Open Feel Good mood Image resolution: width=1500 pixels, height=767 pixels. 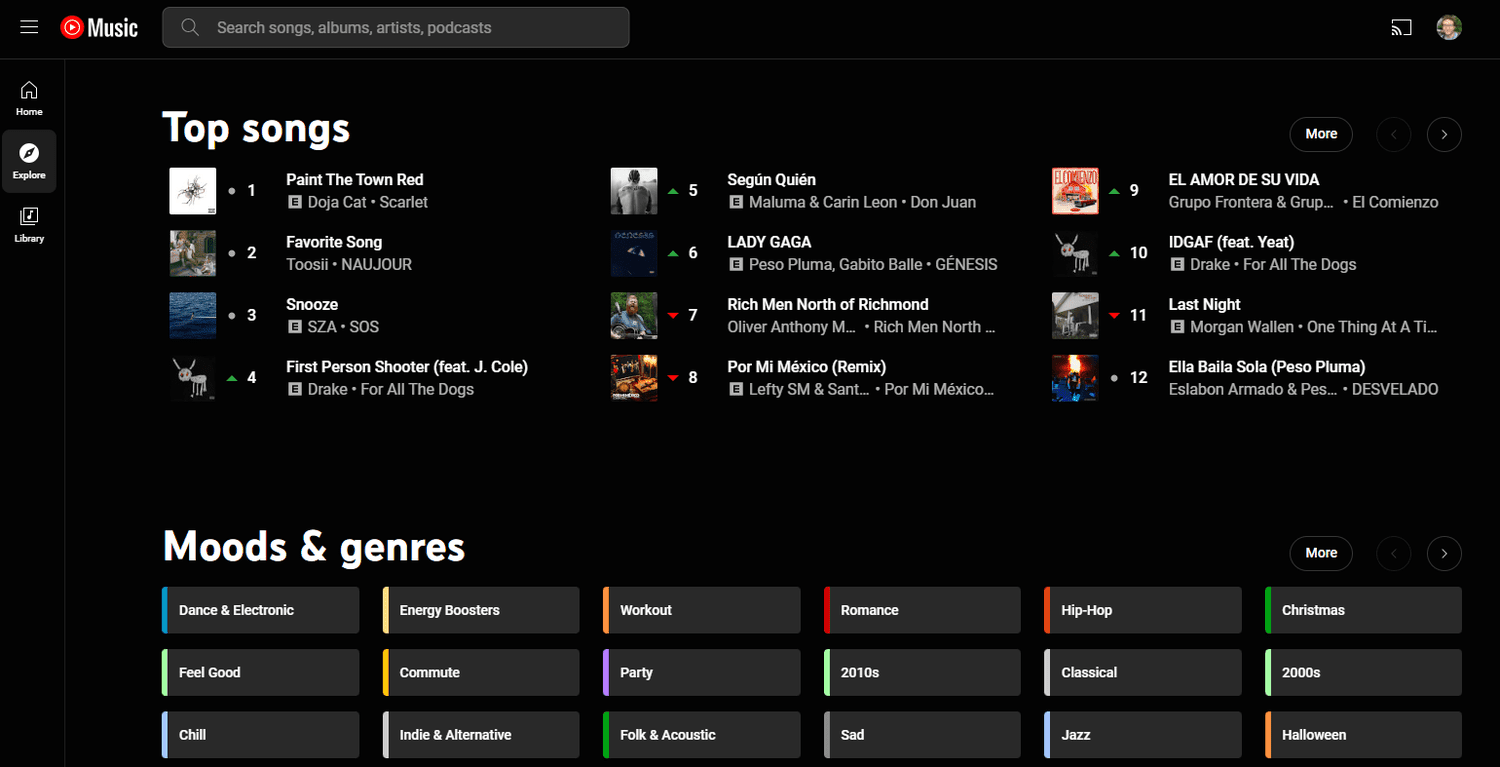point(260,672)
